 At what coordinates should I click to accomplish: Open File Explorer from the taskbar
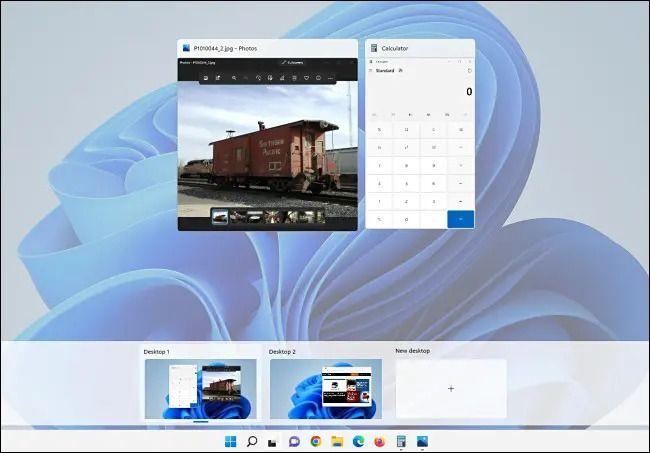tap(337, 441)
